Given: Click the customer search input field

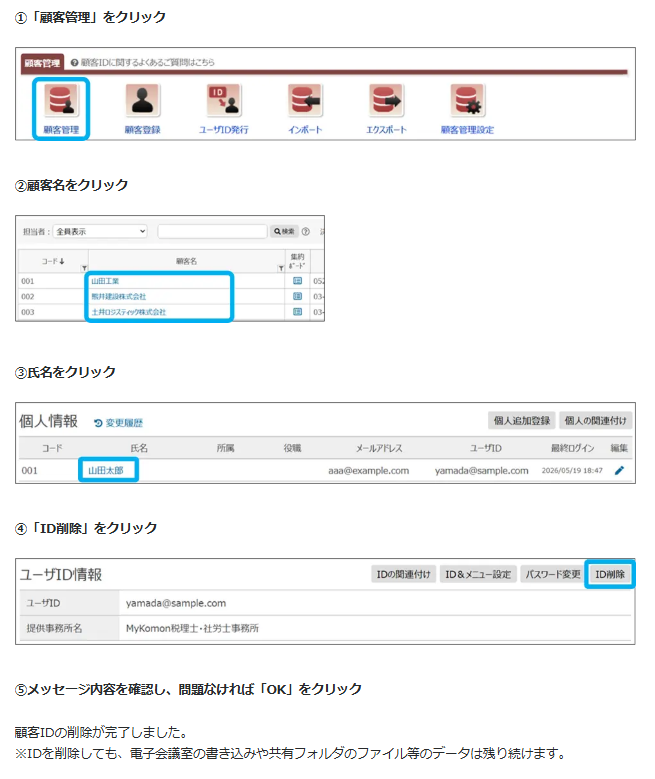Looking at the screenshot, I should click(x=212, y=232).
